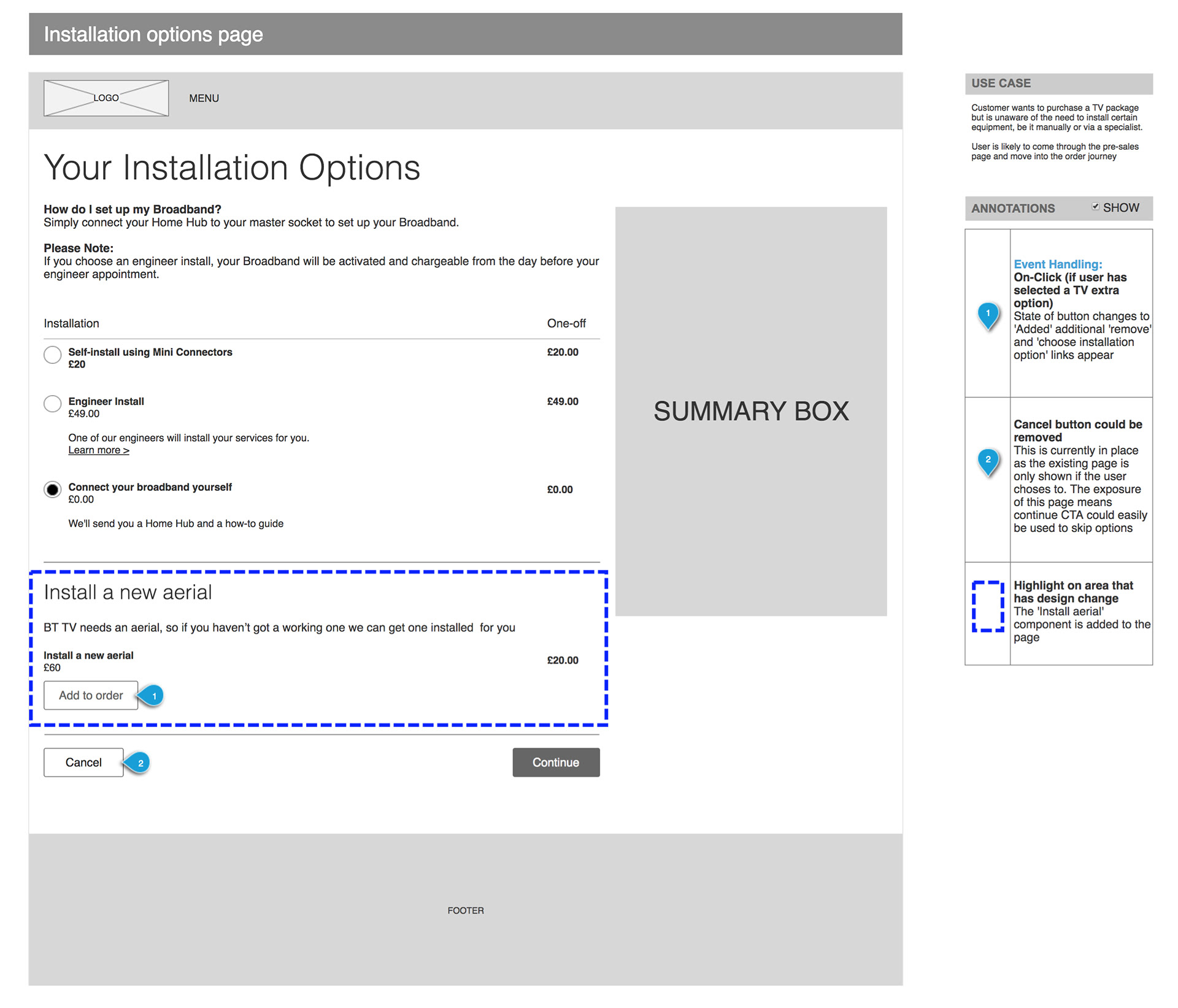The width and height of the screenshot is (1178, 1008).
Task: Follow the Learn more link
Action: click(x=98, y=450)
